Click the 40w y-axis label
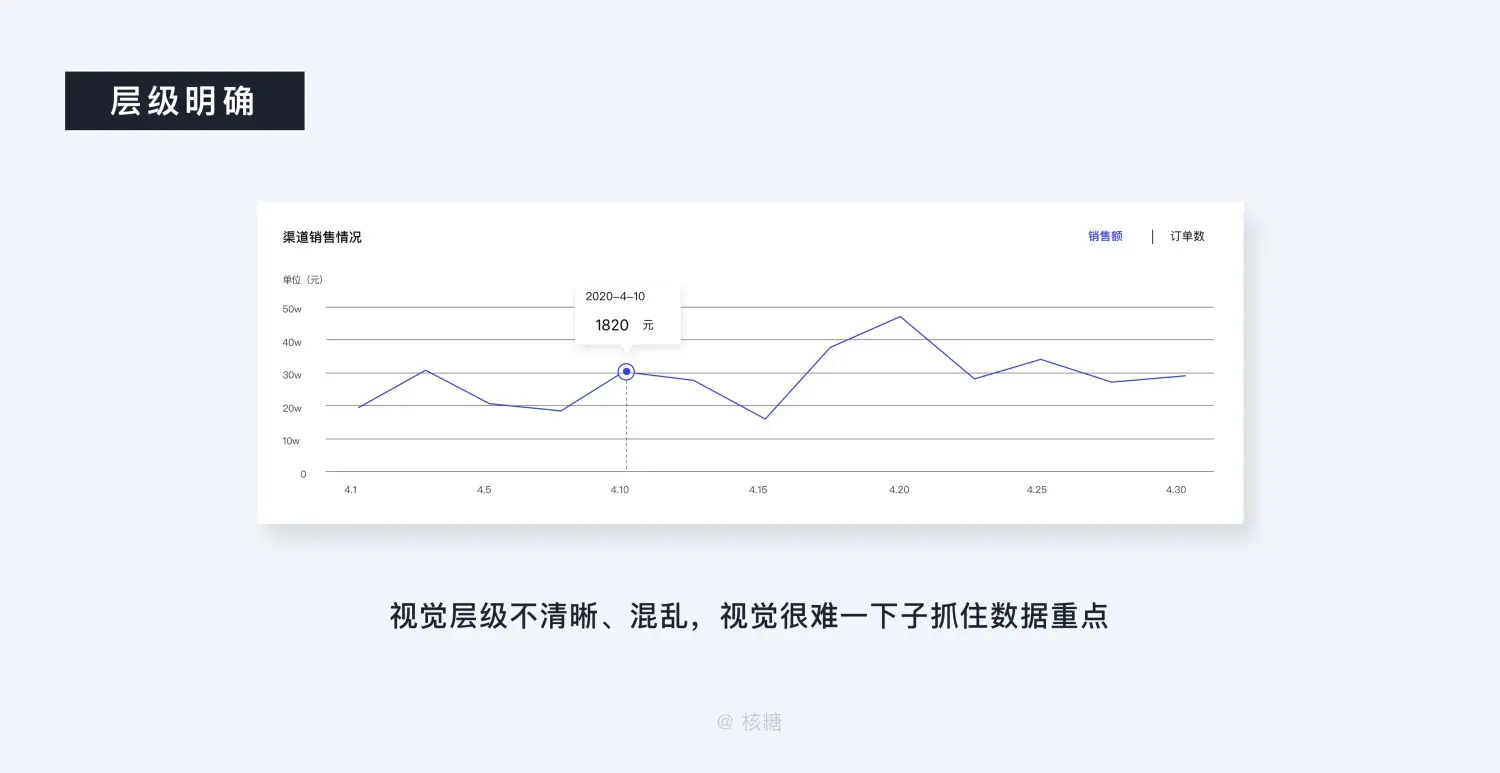This screenshot has height=773, width=1500. (292, 342)
